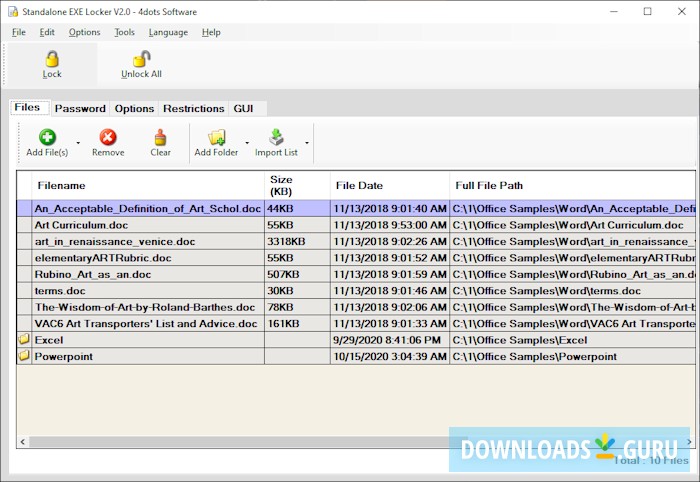Open the Edit menu
The width and height of the screenshot is (700, 482).
click(x=47, y=32)
